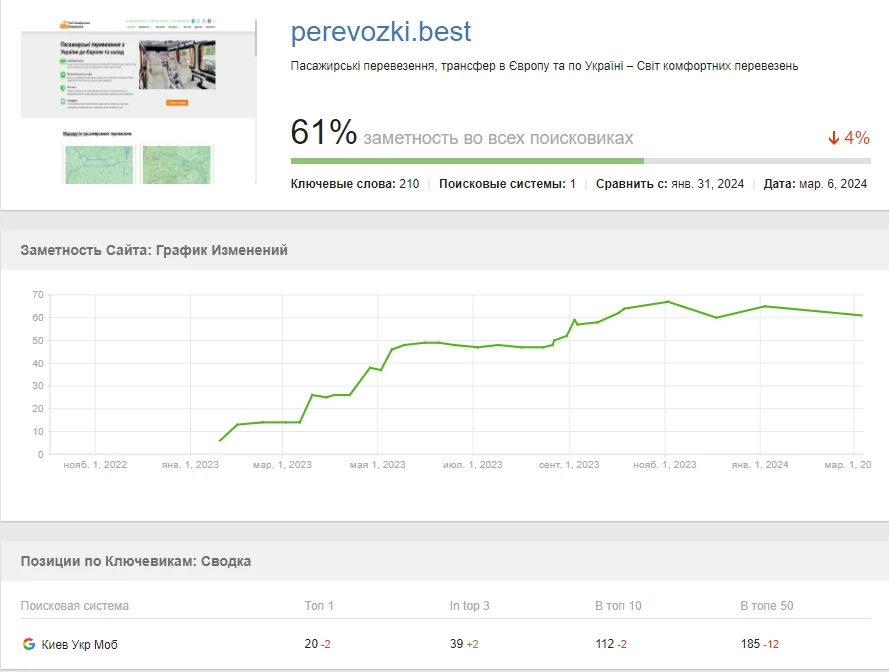Click the 4% visibility change value

857,138
